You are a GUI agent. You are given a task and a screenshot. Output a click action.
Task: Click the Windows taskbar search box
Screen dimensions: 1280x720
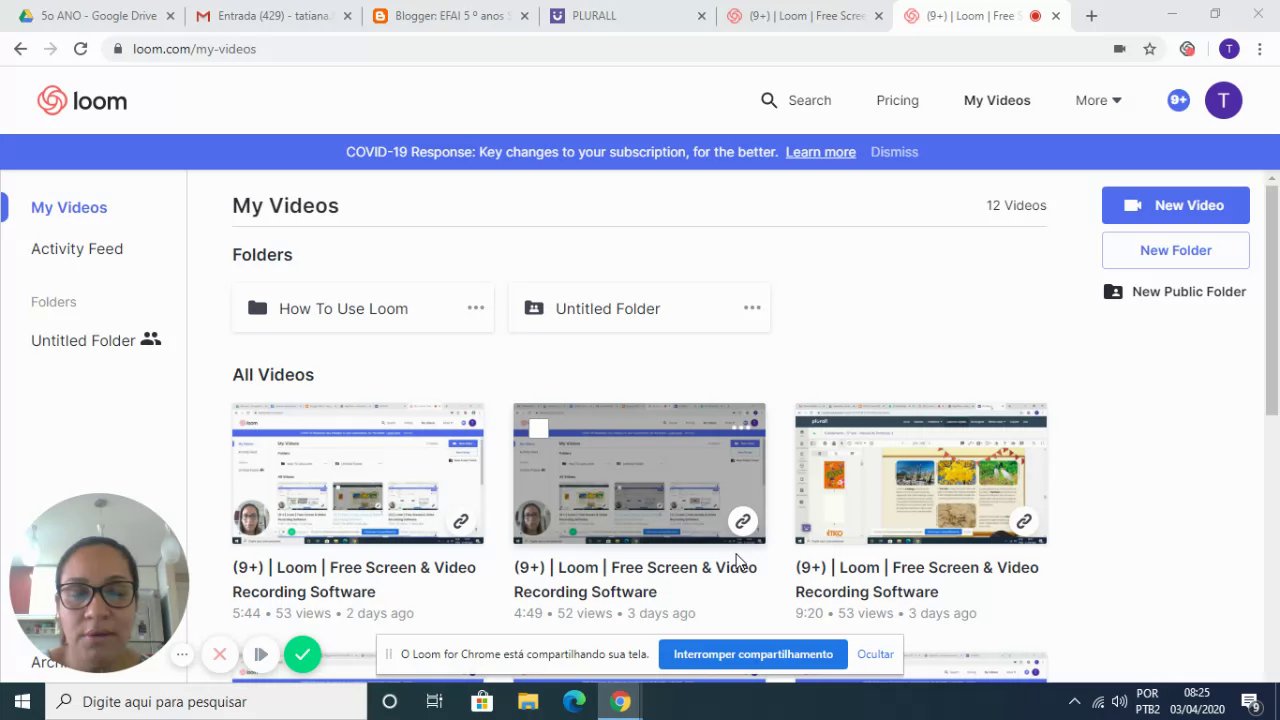click(x=205, y=701)
